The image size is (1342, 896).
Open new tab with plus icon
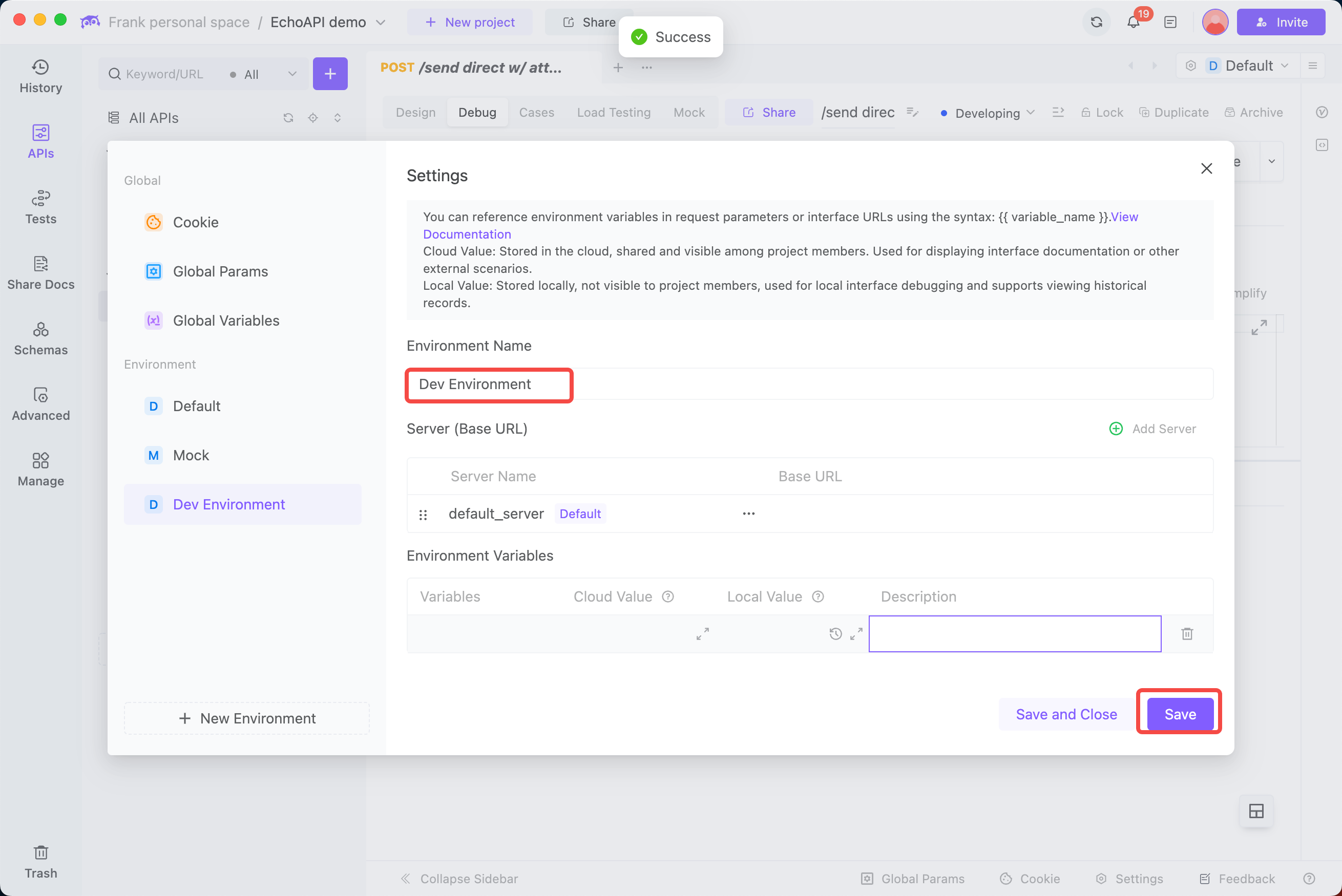[618, 68]
